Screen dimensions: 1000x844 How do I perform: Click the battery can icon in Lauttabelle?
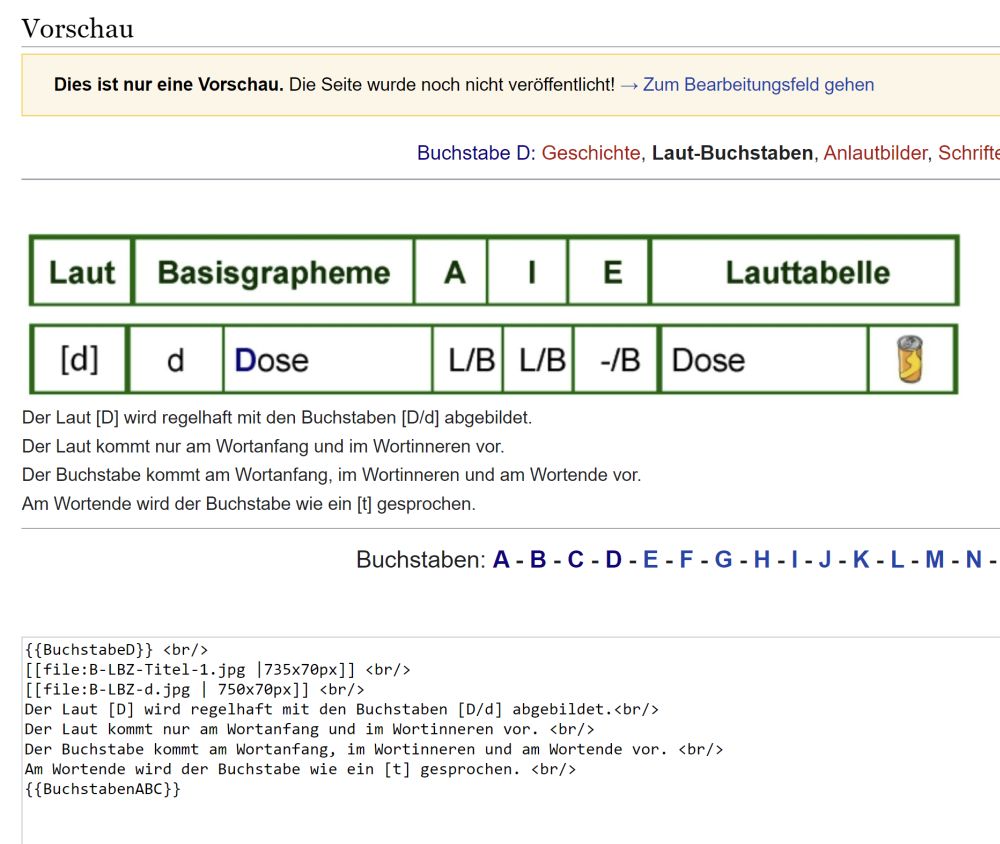(x=910, y=359)
